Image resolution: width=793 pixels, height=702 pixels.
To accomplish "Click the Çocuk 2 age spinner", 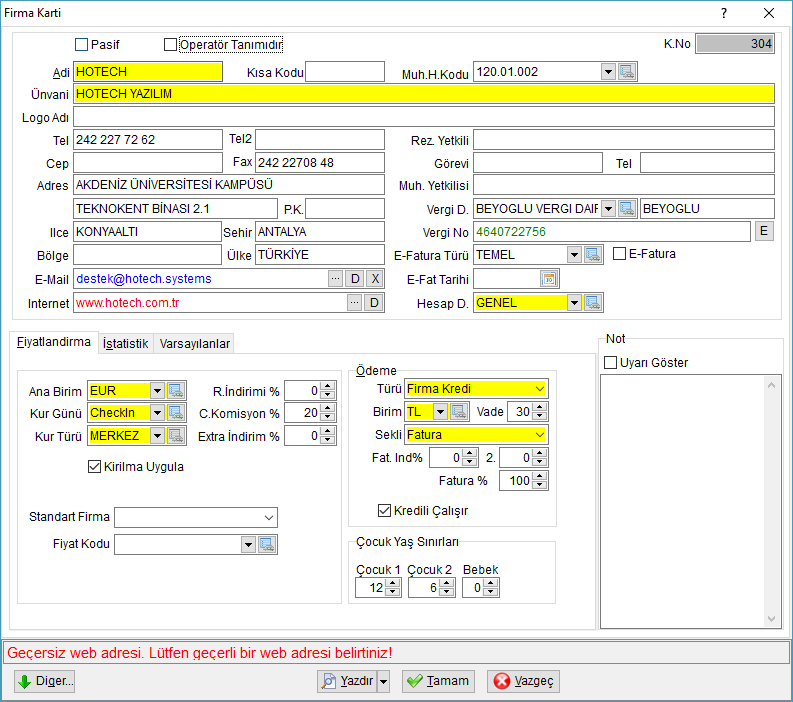I will (446, 588).
